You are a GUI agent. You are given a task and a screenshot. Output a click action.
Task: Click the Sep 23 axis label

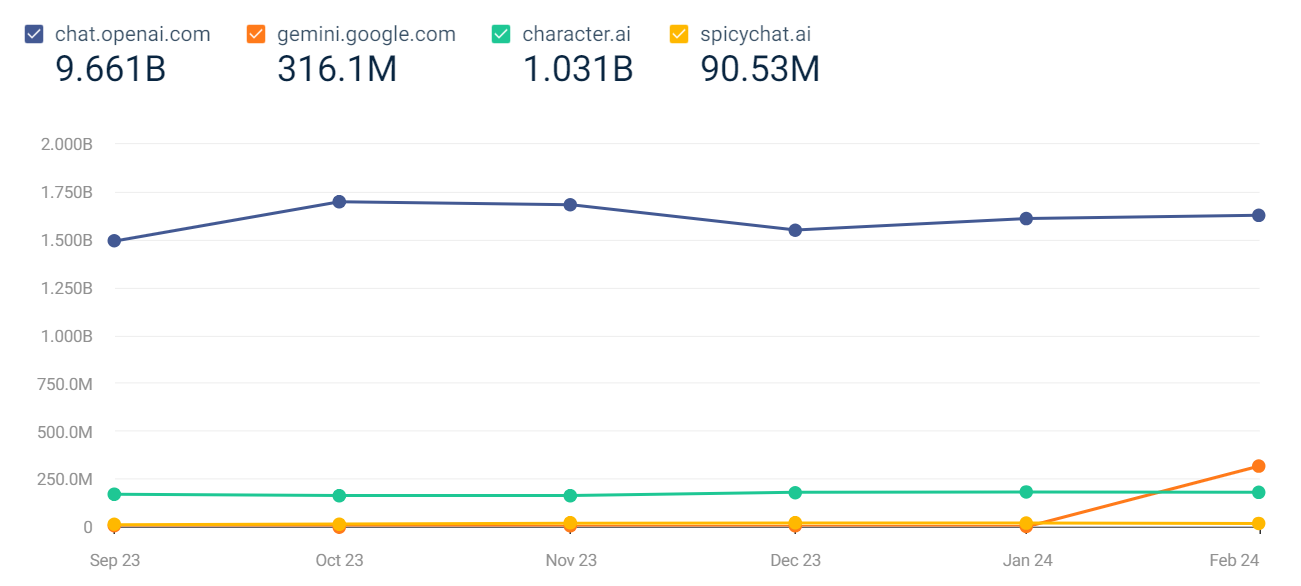pos(115,560)
